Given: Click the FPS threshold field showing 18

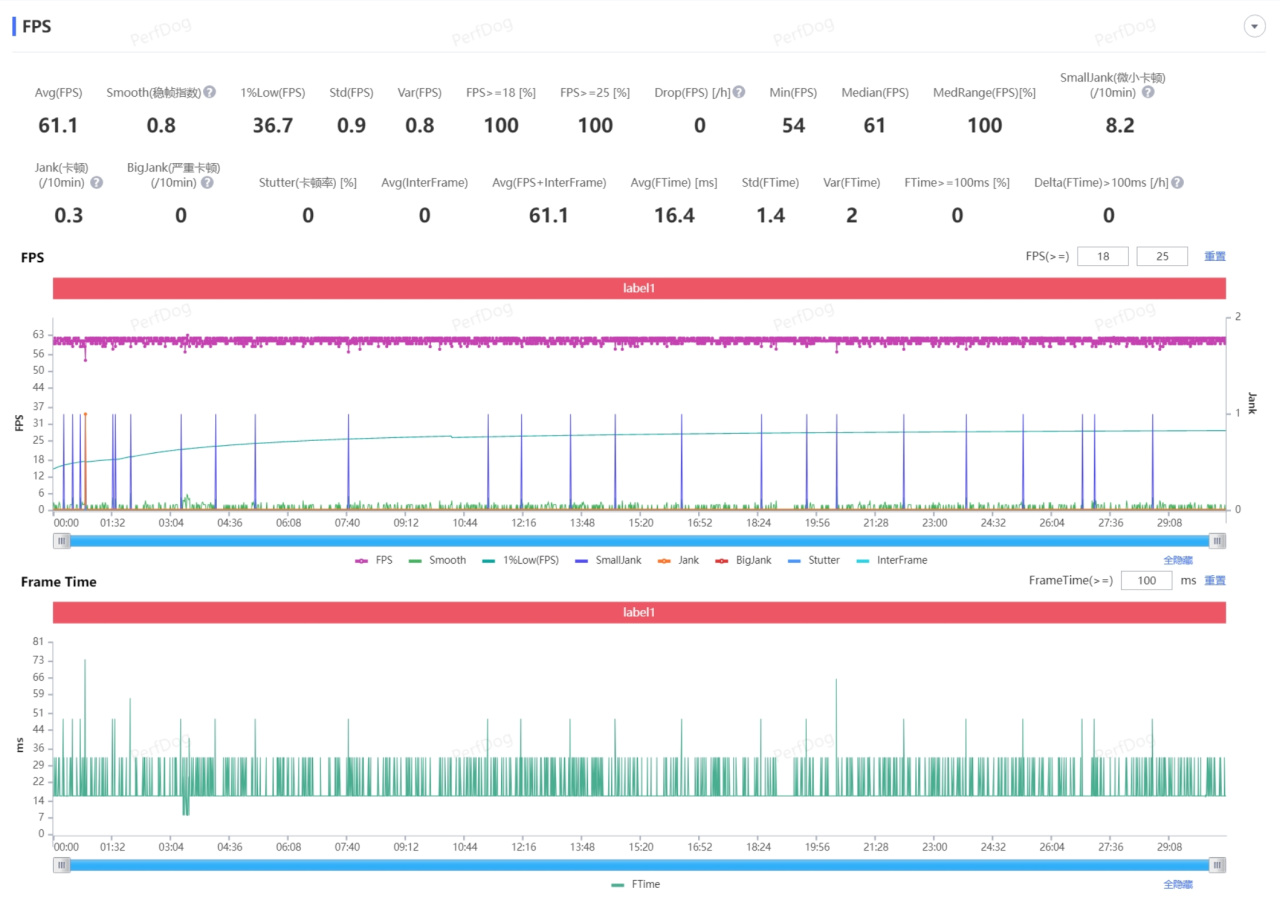Looking at the screenshot, I should coord(1103,256).
